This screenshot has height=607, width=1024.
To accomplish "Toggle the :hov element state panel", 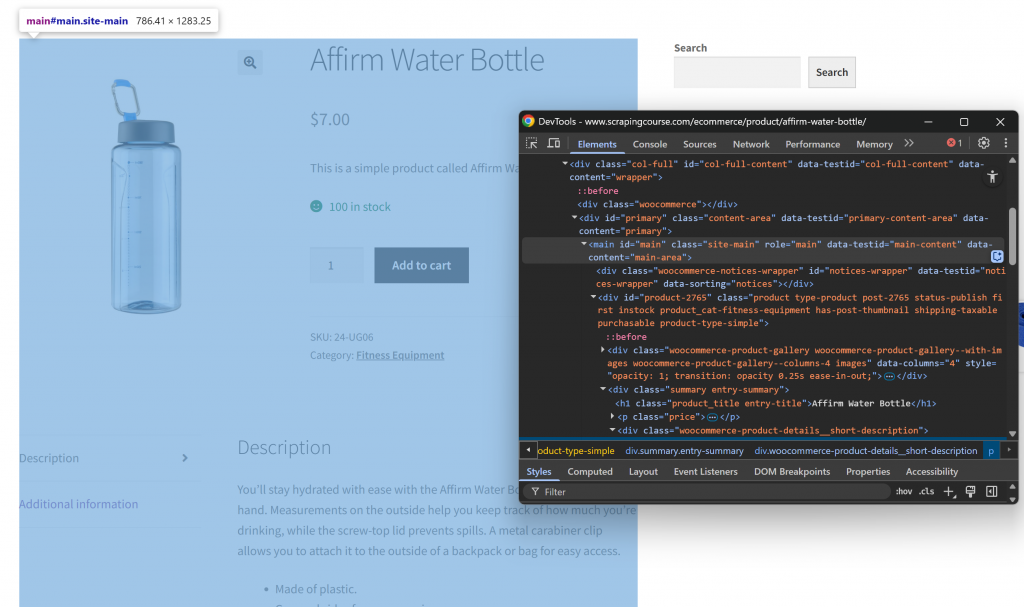I will (x=904, y=492).
